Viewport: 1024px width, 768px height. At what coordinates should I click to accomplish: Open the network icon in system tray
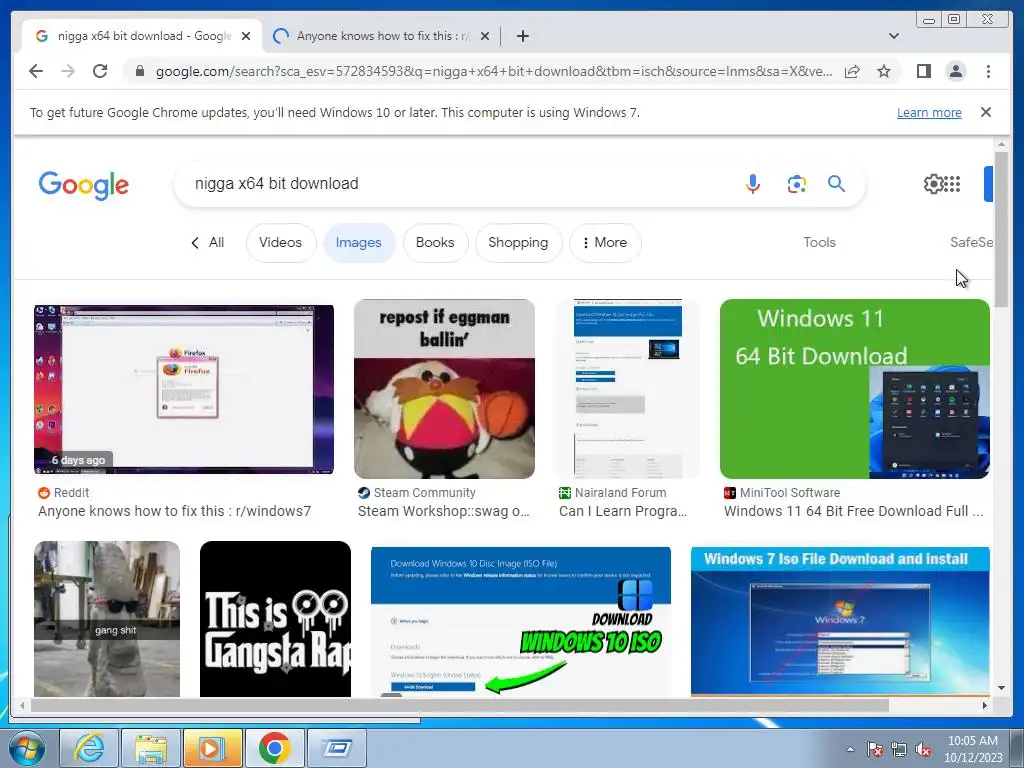pyautogui.click(x=899, y=749)
